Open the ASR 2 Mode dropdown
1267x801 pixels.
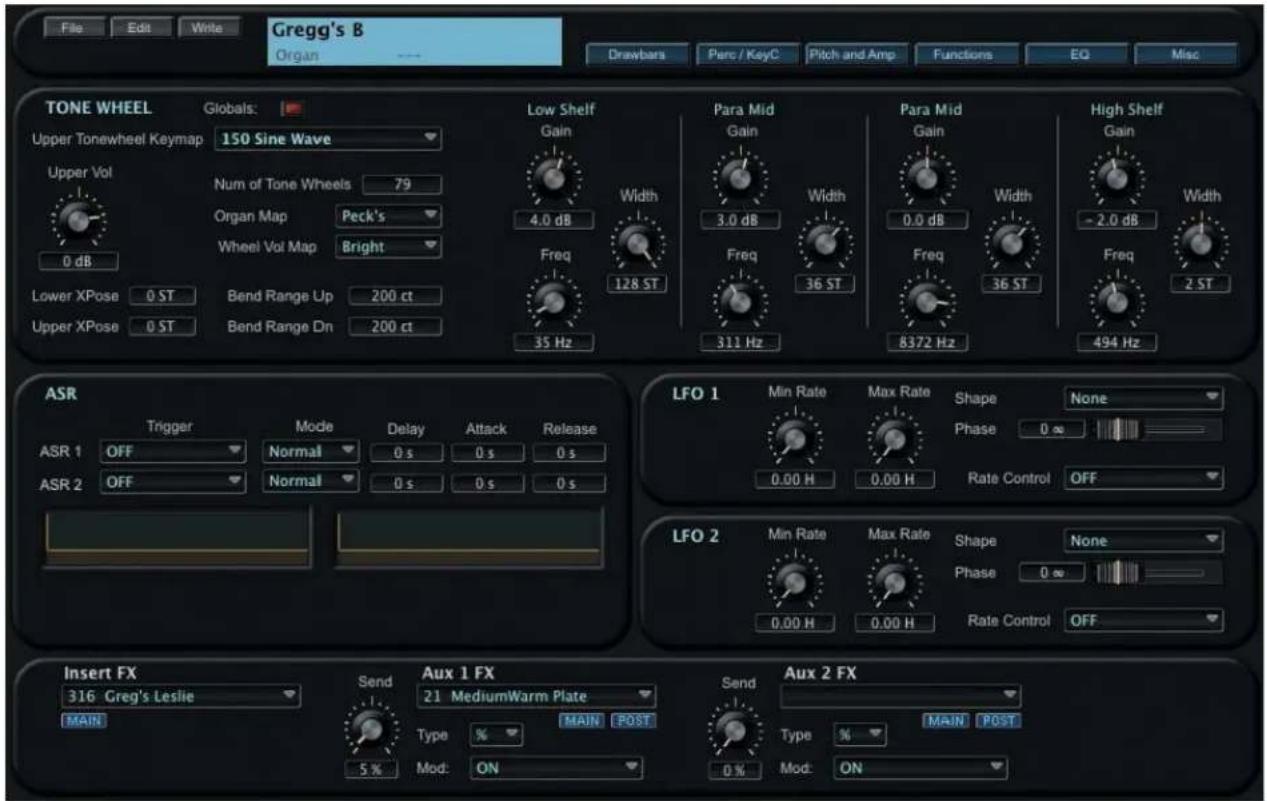click(x=311, y=482)
